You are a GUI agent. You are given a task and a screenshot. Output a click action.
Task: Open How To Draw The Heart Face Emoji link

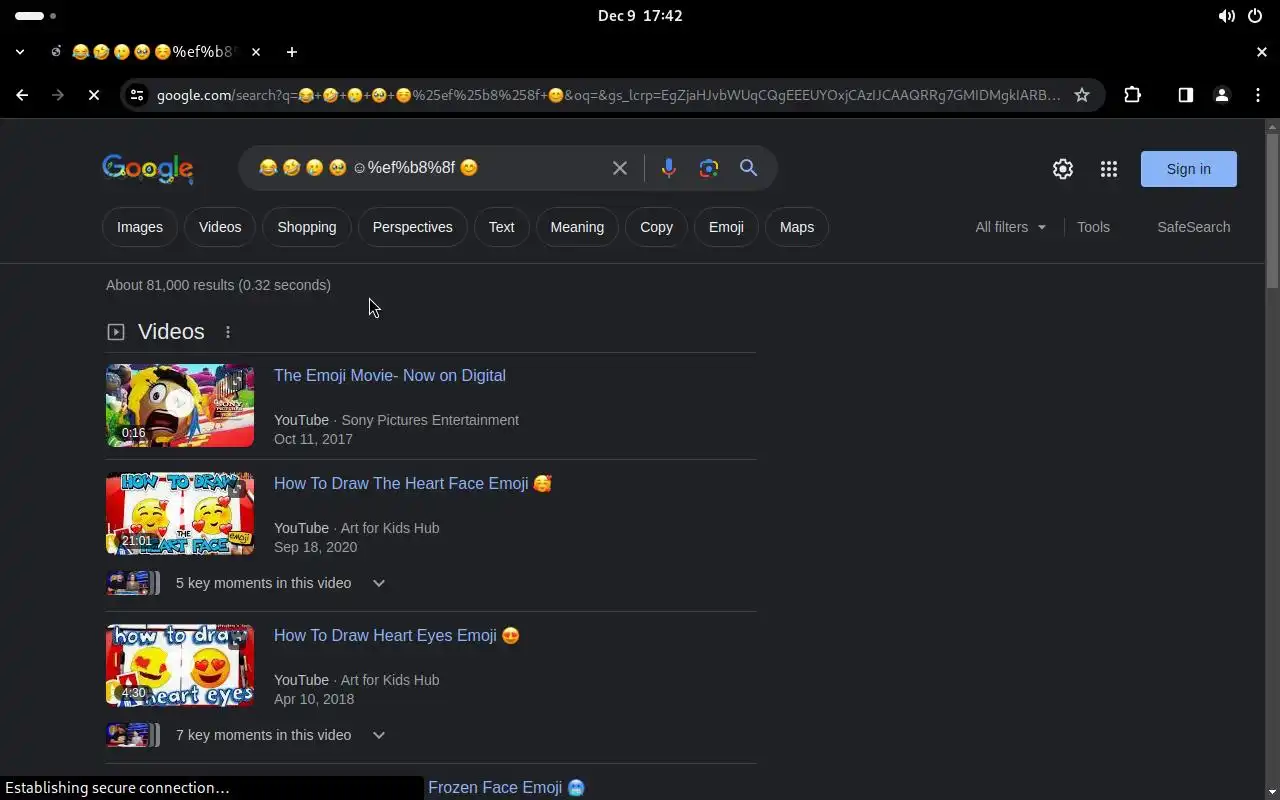(413, 483)
